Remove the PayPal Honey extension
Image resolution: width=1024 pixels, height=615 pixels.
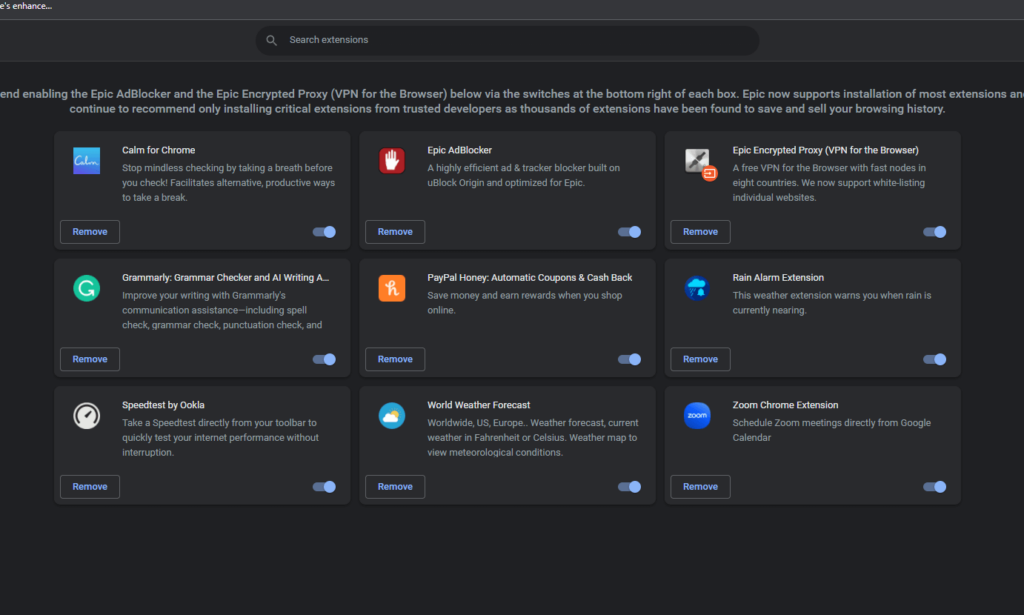pos(394,359)
